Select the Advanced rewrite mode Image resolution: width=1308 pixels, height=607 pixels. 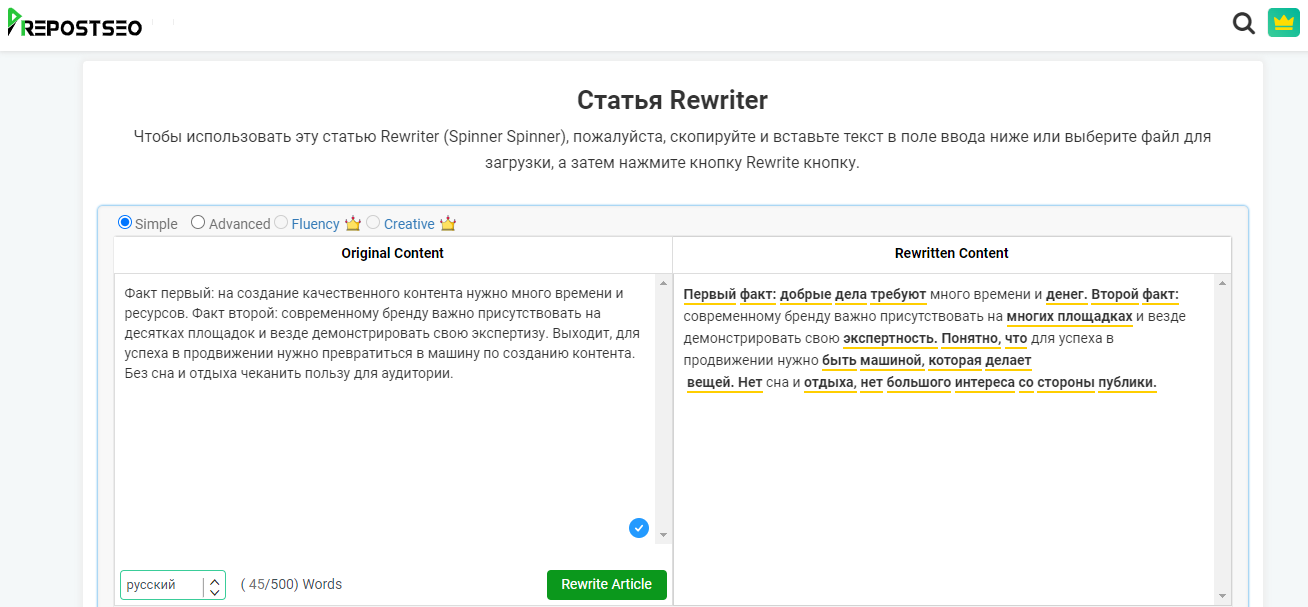tap(198, 223)
